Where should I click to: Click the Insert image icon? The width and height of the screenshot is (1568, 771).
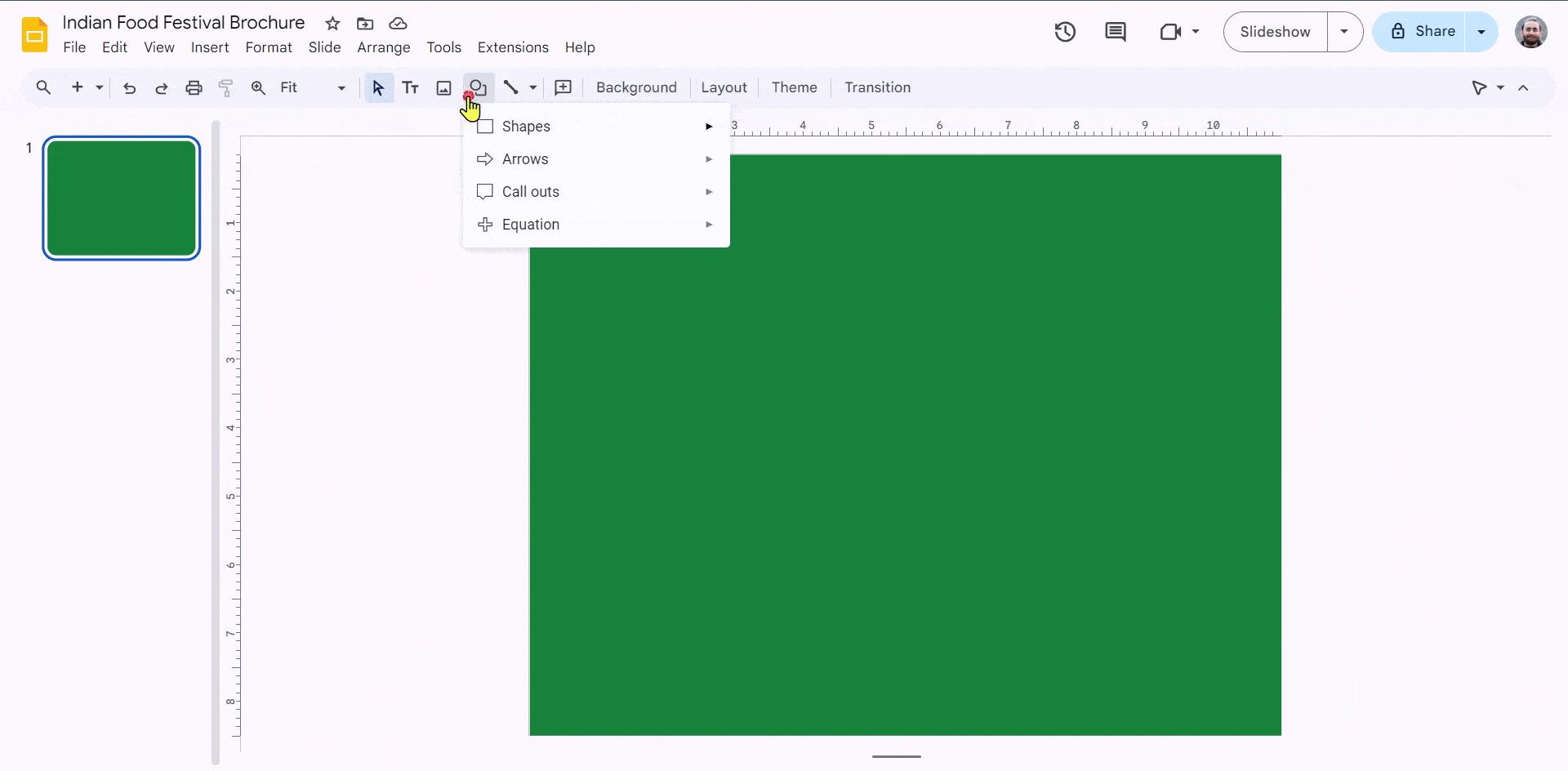point(443,87)
